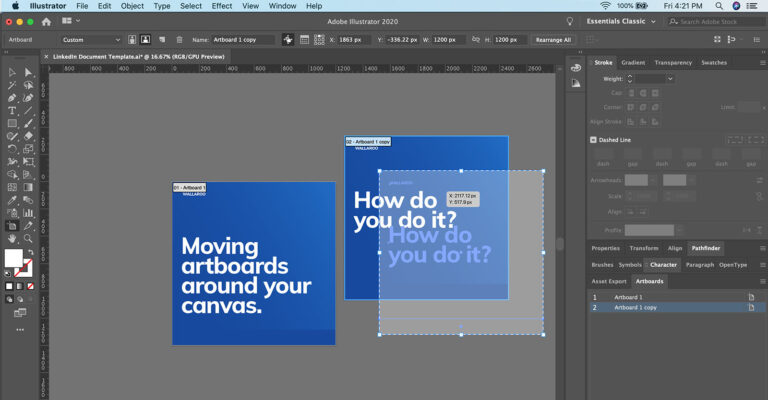768x400 pixels.
Task: Pick the Free Transform tool
Action: (x=28, y=162)
